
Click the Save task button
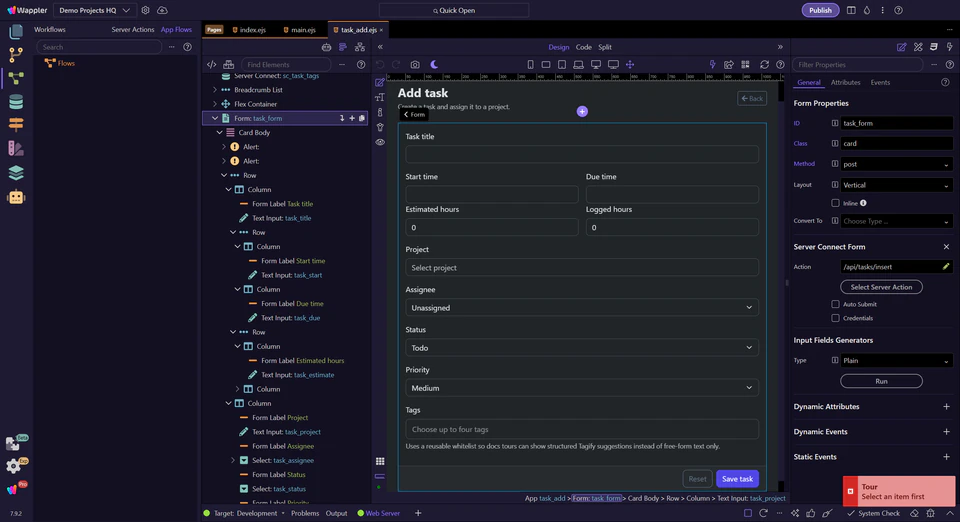click(x=737, y=479)
